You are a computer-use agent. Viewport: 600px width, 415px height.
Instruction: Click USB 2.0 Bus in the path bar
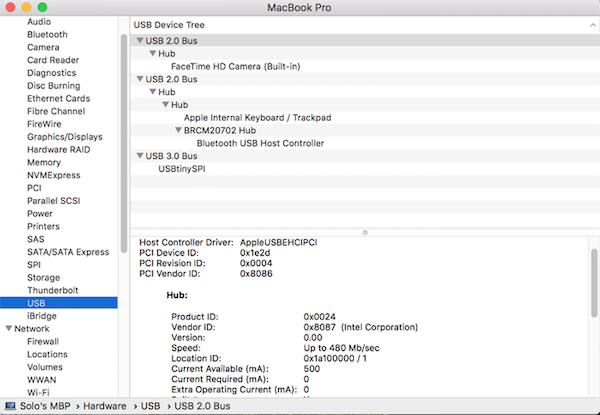click(x=202, y=406)
